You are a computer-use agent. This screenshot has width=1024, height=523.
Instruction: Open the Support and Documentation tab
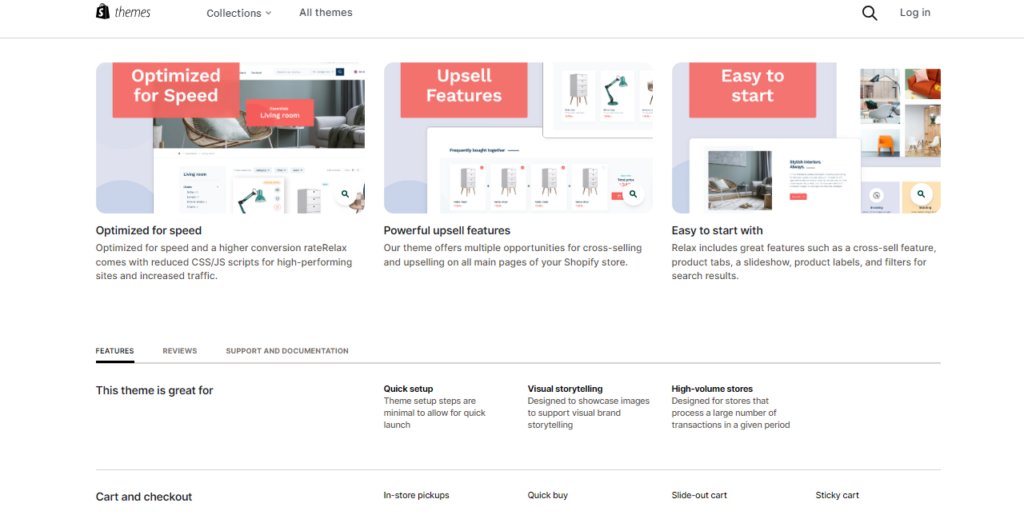[287, 351]
